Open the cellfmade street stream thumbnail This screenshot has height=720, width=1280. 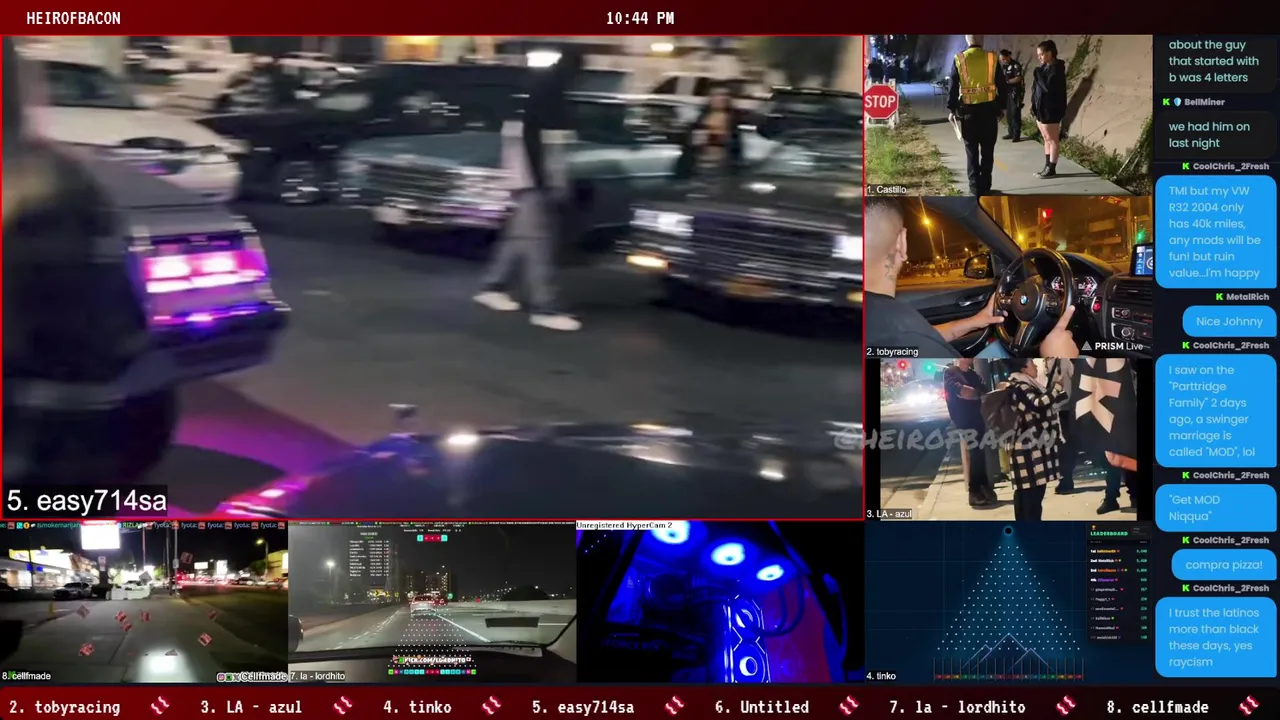pyautogui.click(x=144, y=602)
